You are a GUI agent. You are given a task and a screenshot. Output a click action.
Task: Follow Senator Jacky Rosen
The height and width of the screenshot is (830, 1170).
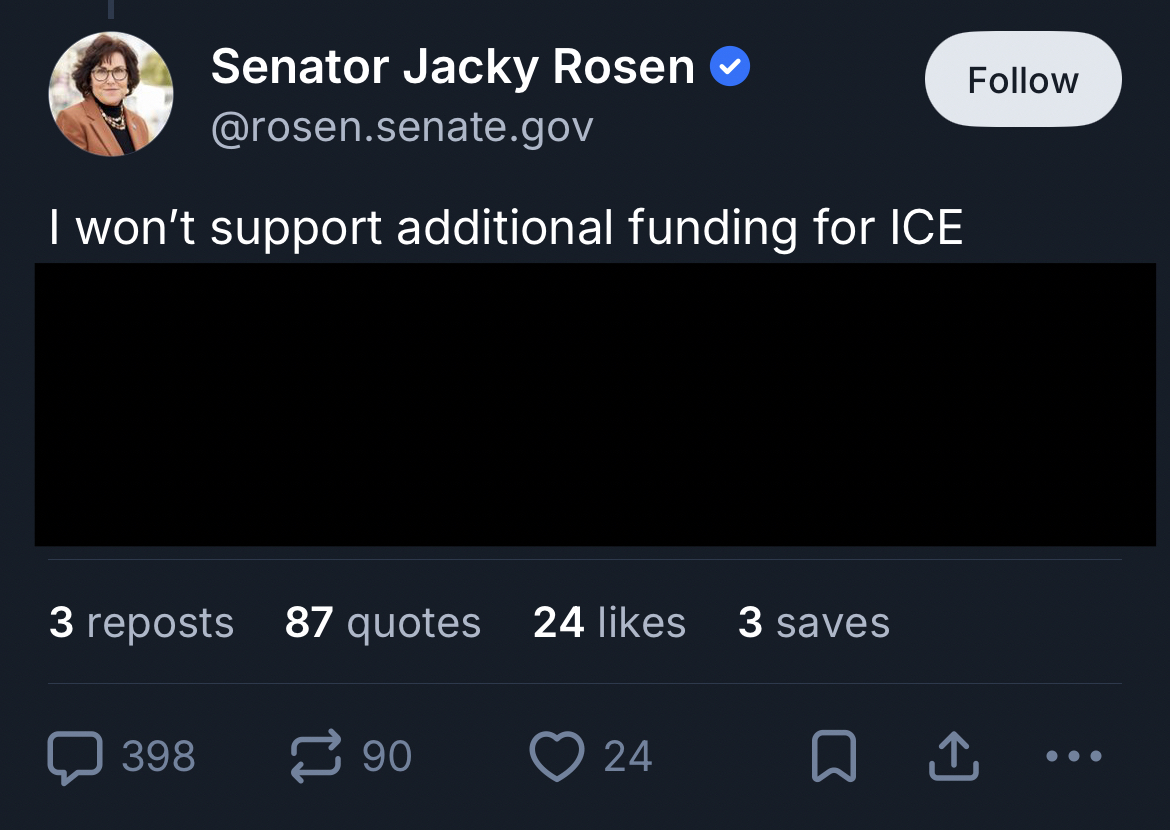[1023, 80]
